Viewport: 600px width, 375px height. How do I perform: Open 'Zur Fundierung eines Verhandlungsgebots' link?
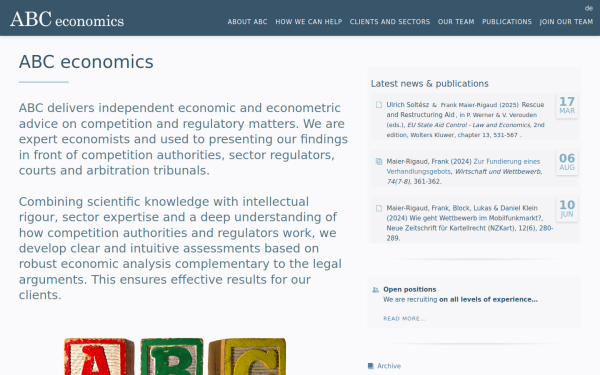[x=463, y=166]
